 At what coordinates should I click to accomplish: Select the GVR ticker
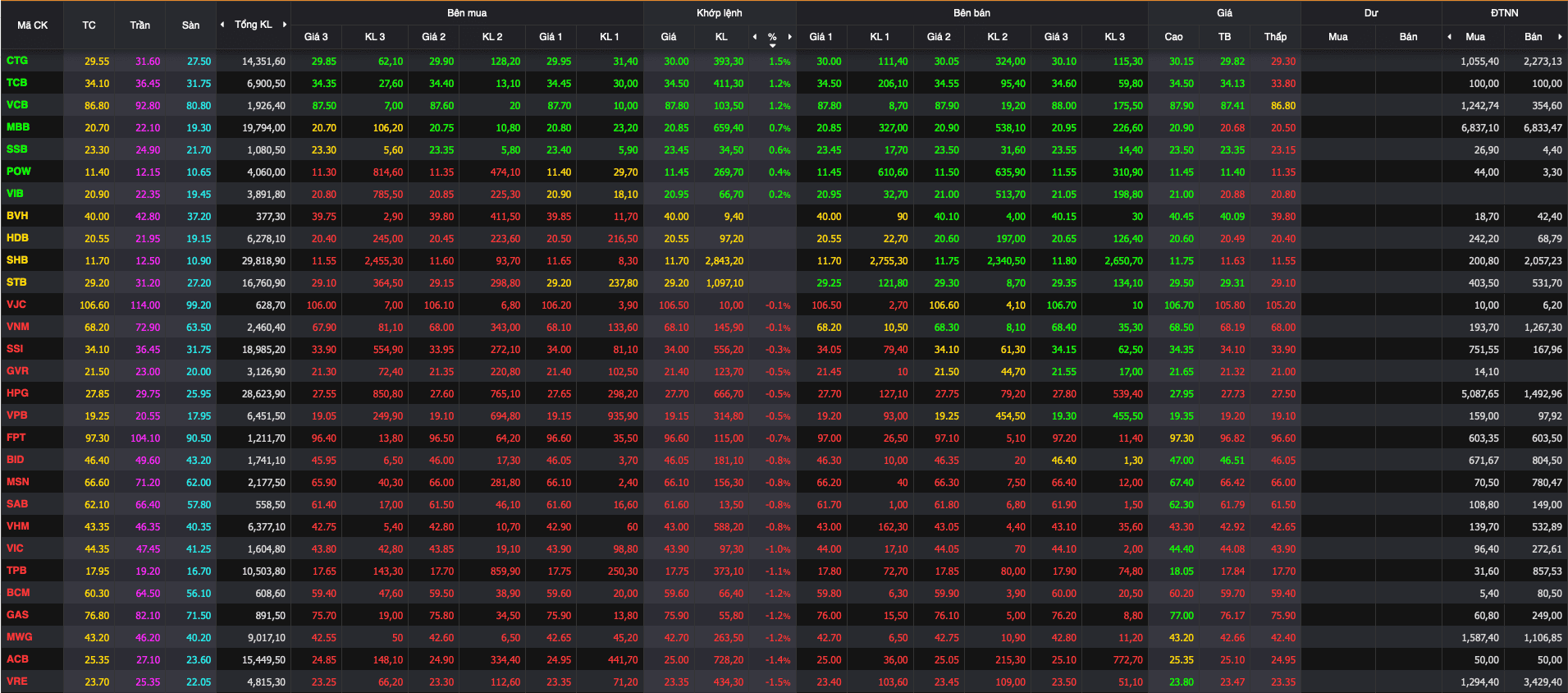(x=17, y=371)
